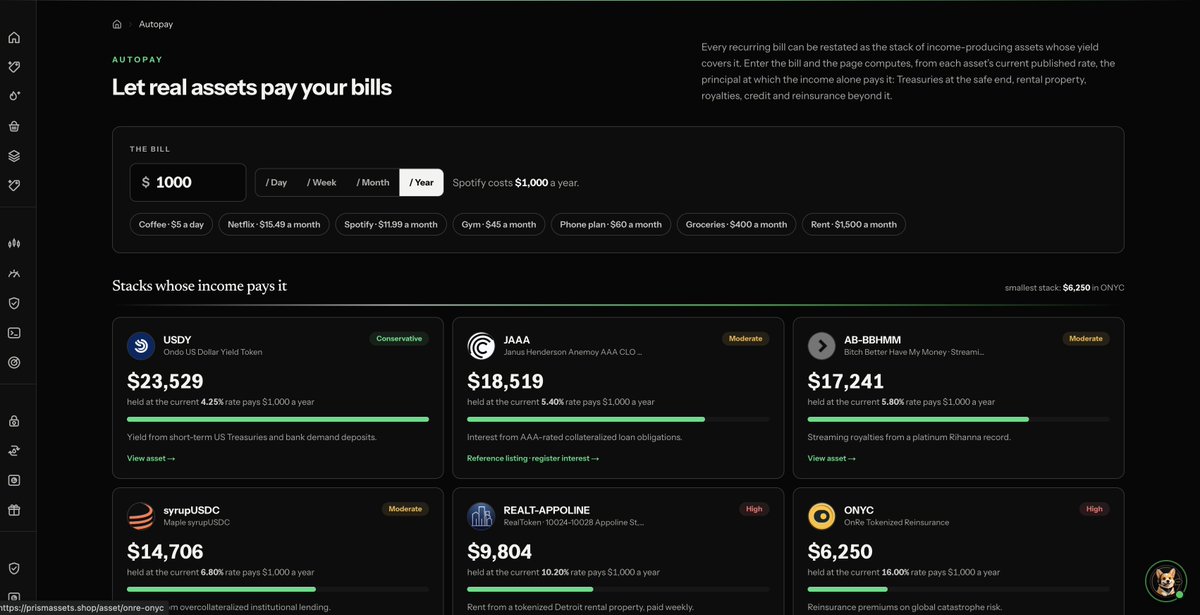Click the $14,706 principal amount
The image size is (1200, 615).
(165, 551)
